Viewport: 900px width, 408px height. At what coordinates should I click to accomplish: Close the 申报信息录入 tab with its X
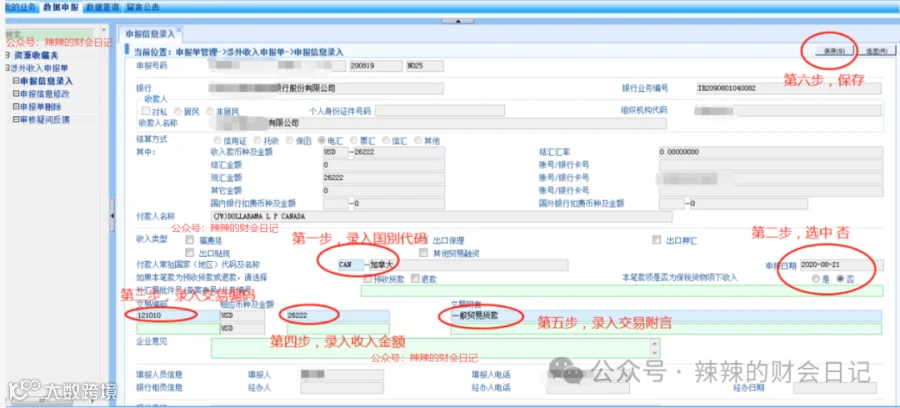179,29
